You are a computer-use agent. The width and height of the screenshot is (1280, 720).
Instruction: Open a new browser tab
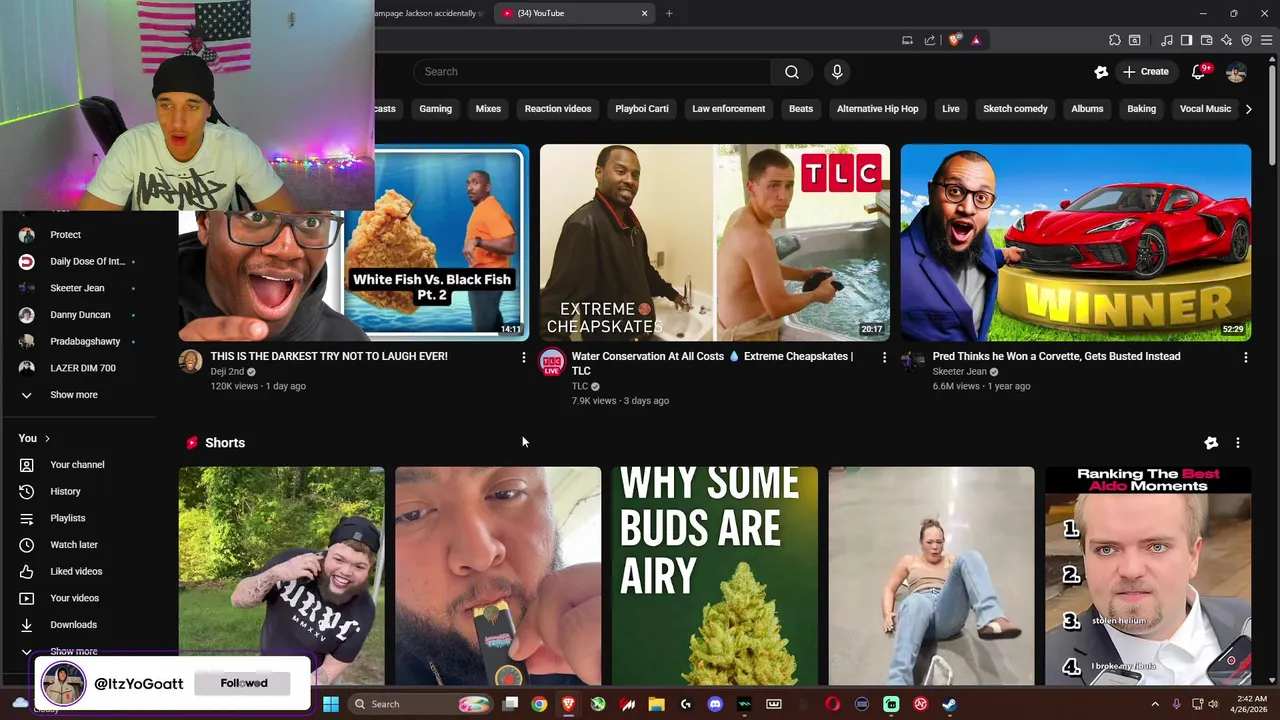point(669,13)
